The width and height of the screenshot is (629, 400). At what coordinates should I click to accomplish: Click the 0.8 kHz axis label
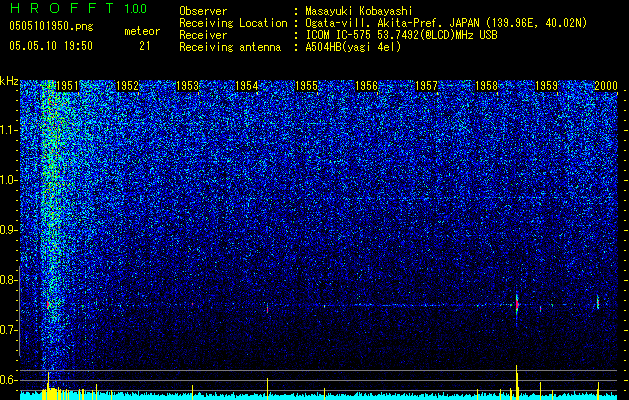pyautogui.click(x=9, y=280)
